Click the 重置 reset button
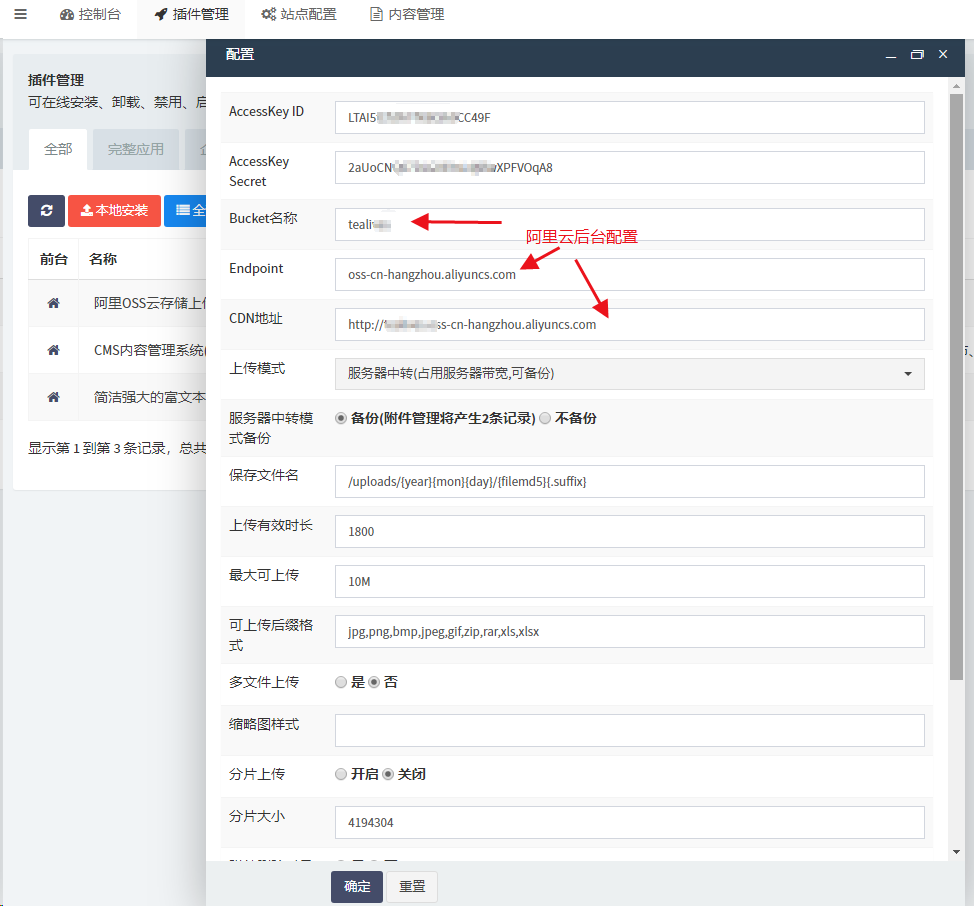The height and width of the screenshot is (906, 974). point(412,887)
